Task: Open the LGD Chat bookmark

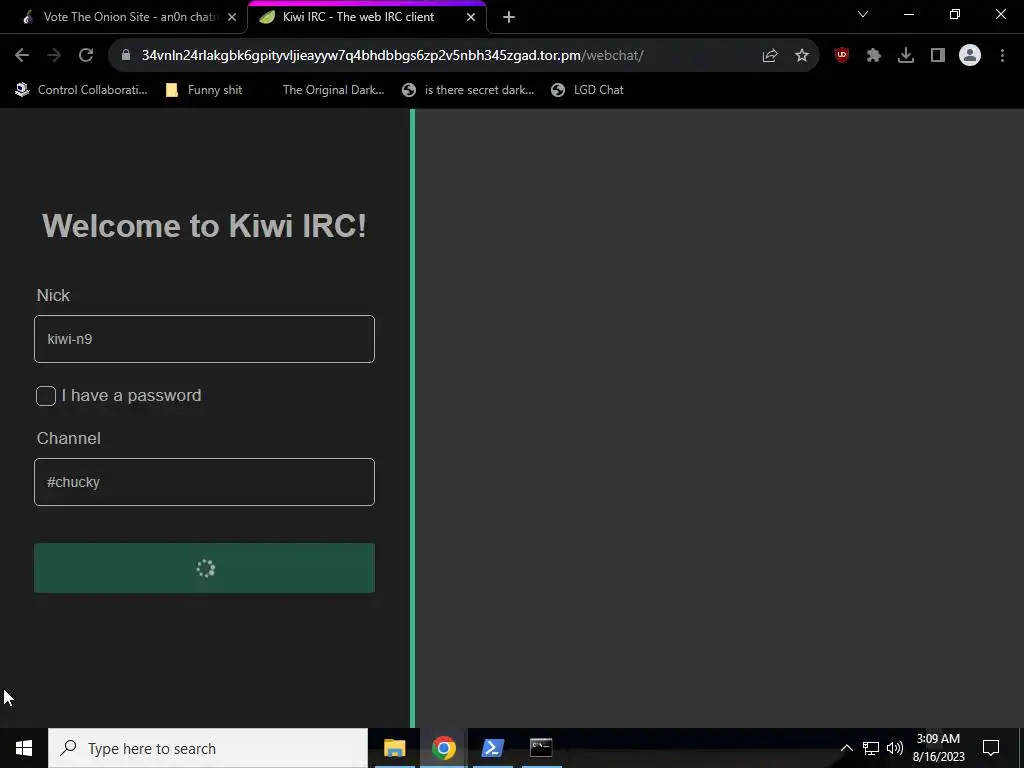Action: 587,90
